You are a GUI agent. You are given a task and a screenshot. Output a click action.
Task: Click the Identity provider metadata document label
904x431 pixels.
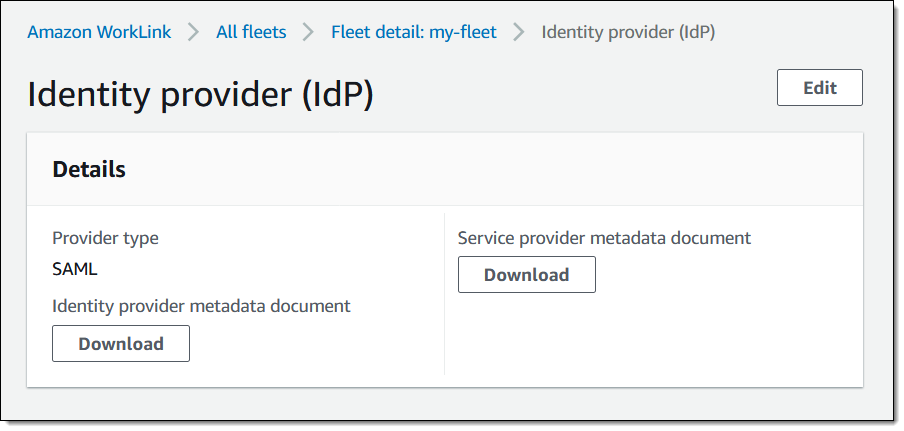pos(201,306)
